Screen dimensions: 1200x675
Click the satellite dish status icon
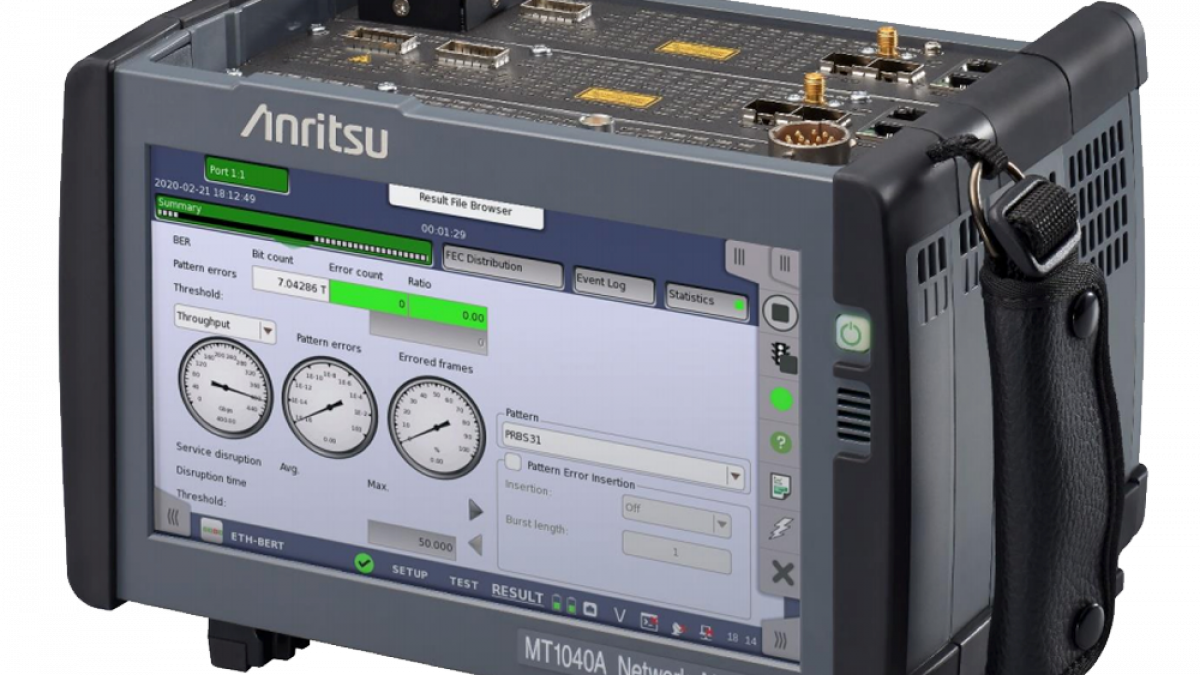point(678,627)
